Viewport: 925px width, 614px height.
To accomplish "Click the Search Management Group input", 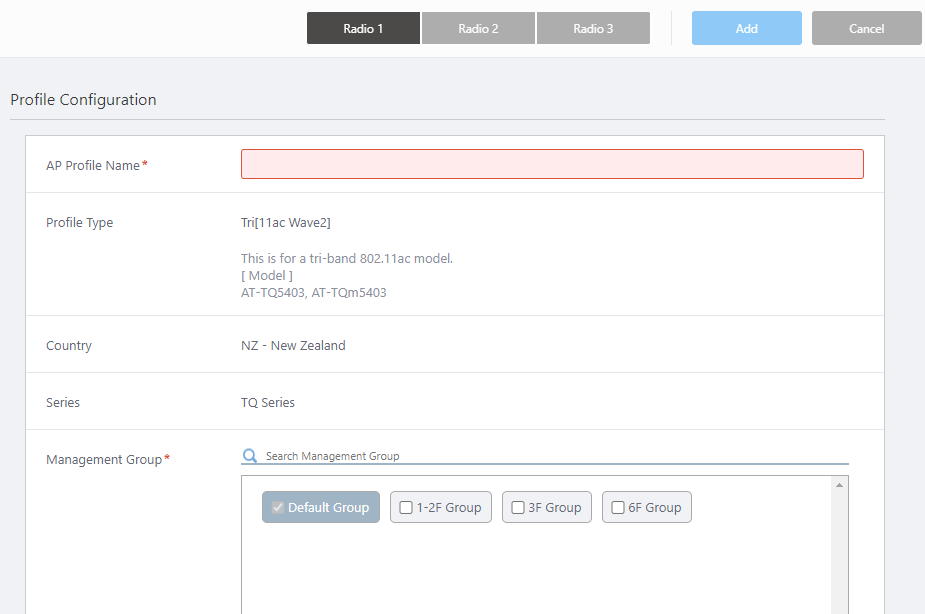I will [x=555, y=456].
